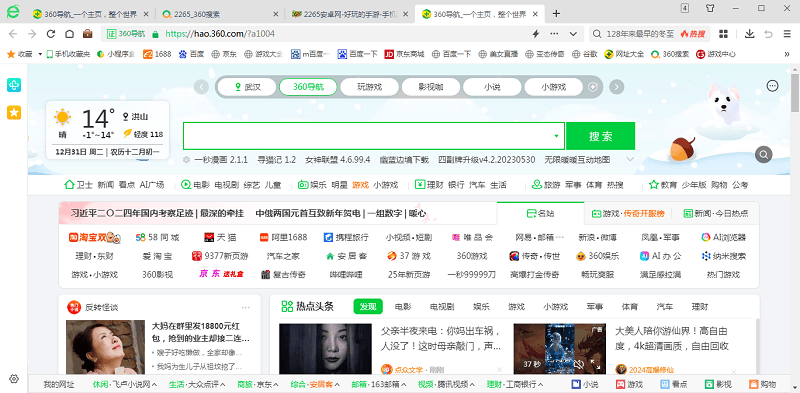Viewport: 800px width, 393px height.
Task: Click left arrow of channel navigation
Action: click(x=201, y=87)
